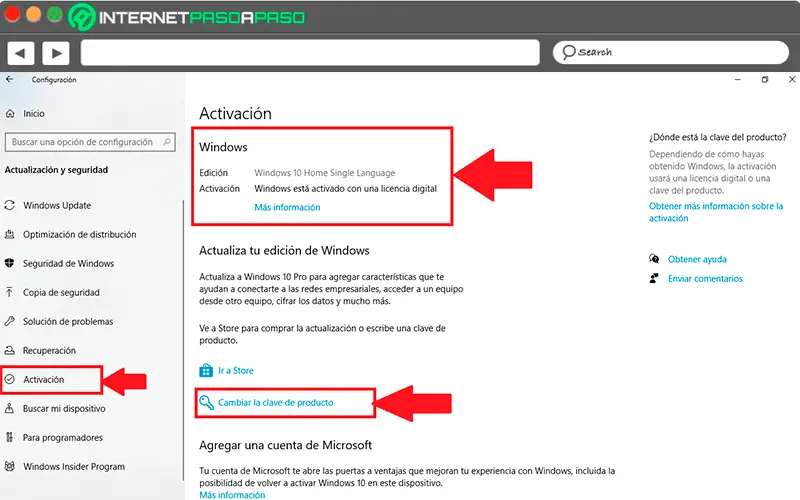Open Windows Update section
The width and height of the screenshot is (800, 500).
point(57,205)
